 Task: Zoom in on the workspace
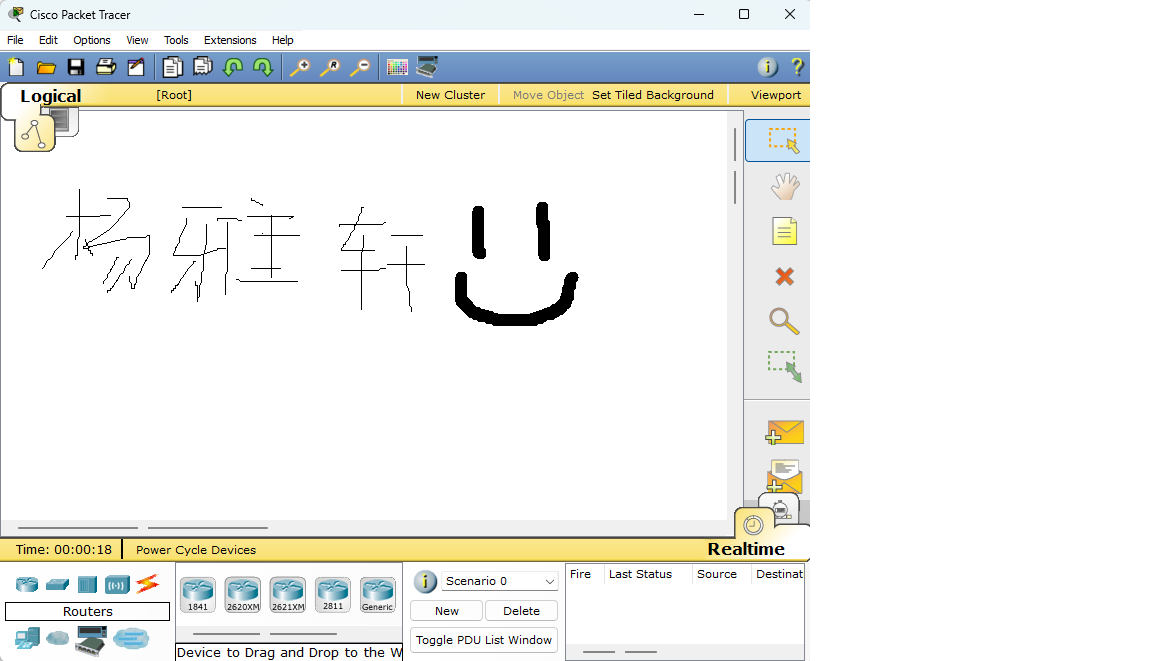click(x=299, y=68)
